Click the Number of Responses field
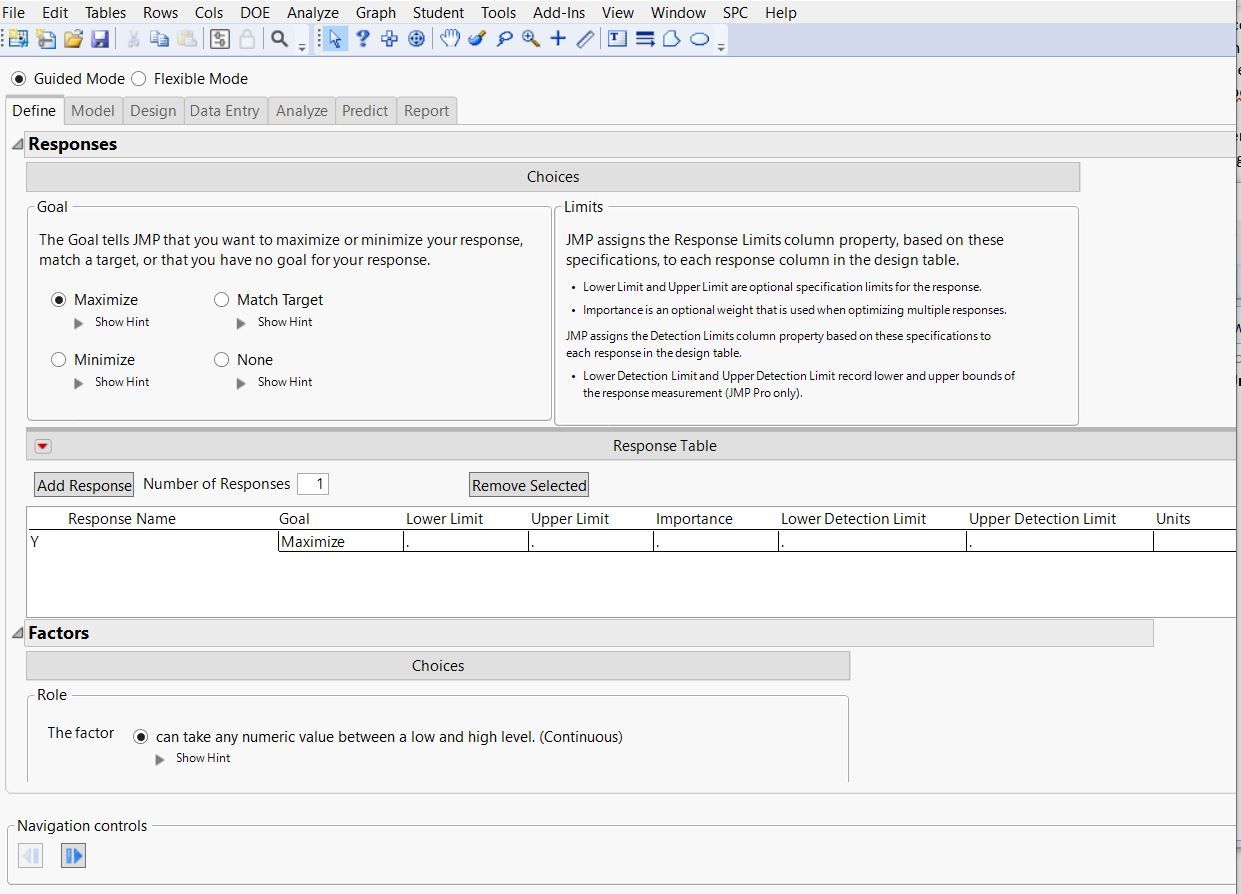This screenshot has height=894, width=1241. click(x=313, y=484)
